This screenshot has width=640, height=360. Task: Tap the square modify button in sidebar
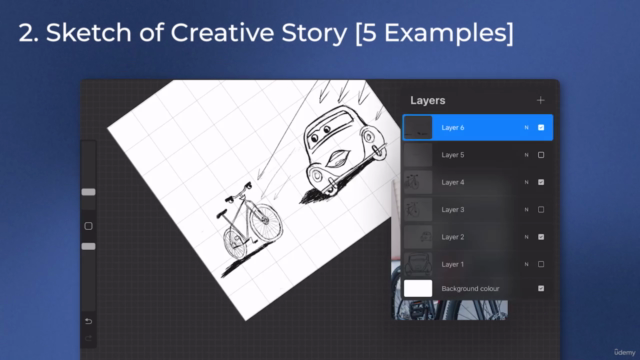click(88, 226)
